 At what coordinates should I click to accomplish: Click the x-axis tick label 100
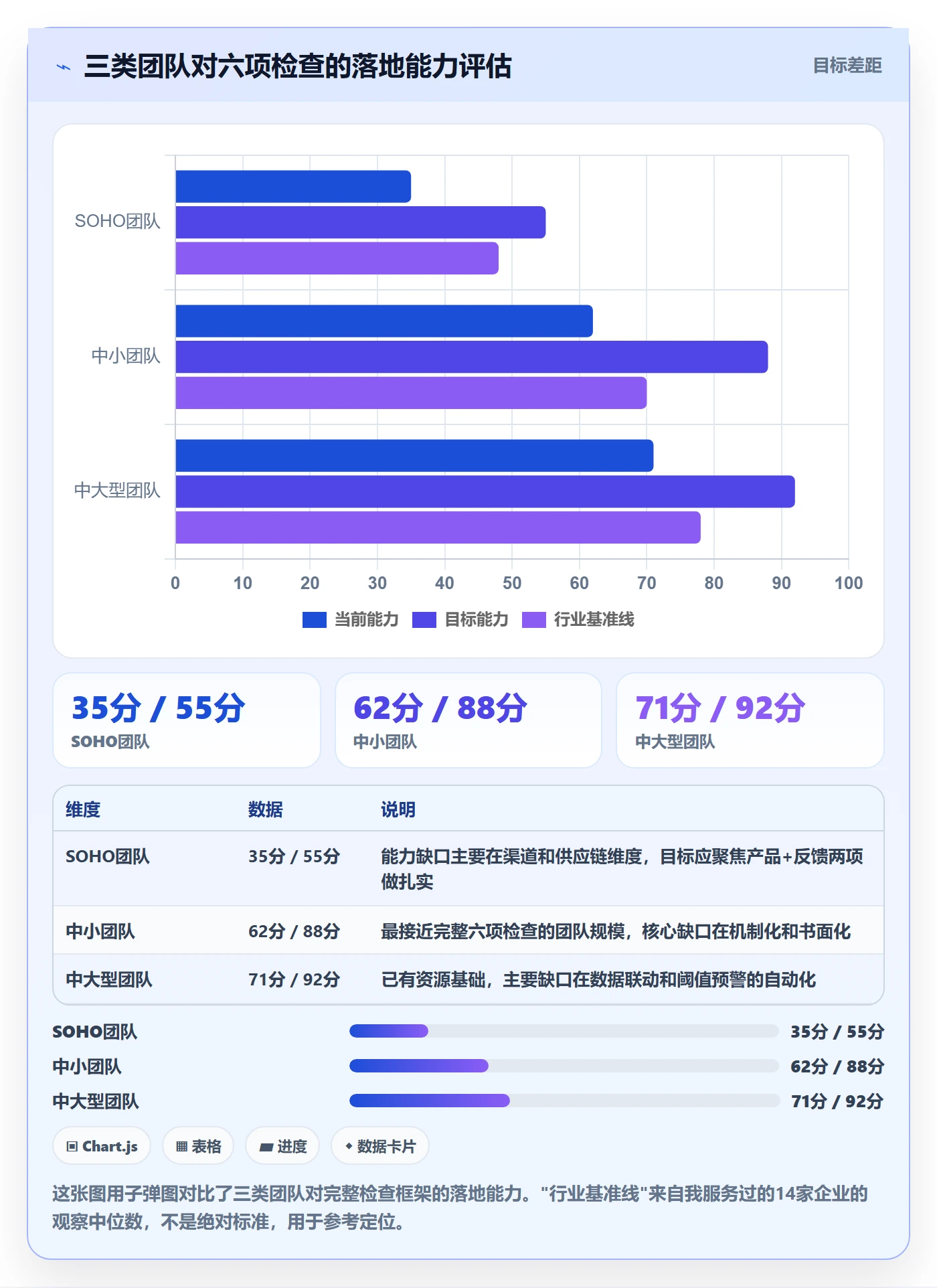coord(849,583)
